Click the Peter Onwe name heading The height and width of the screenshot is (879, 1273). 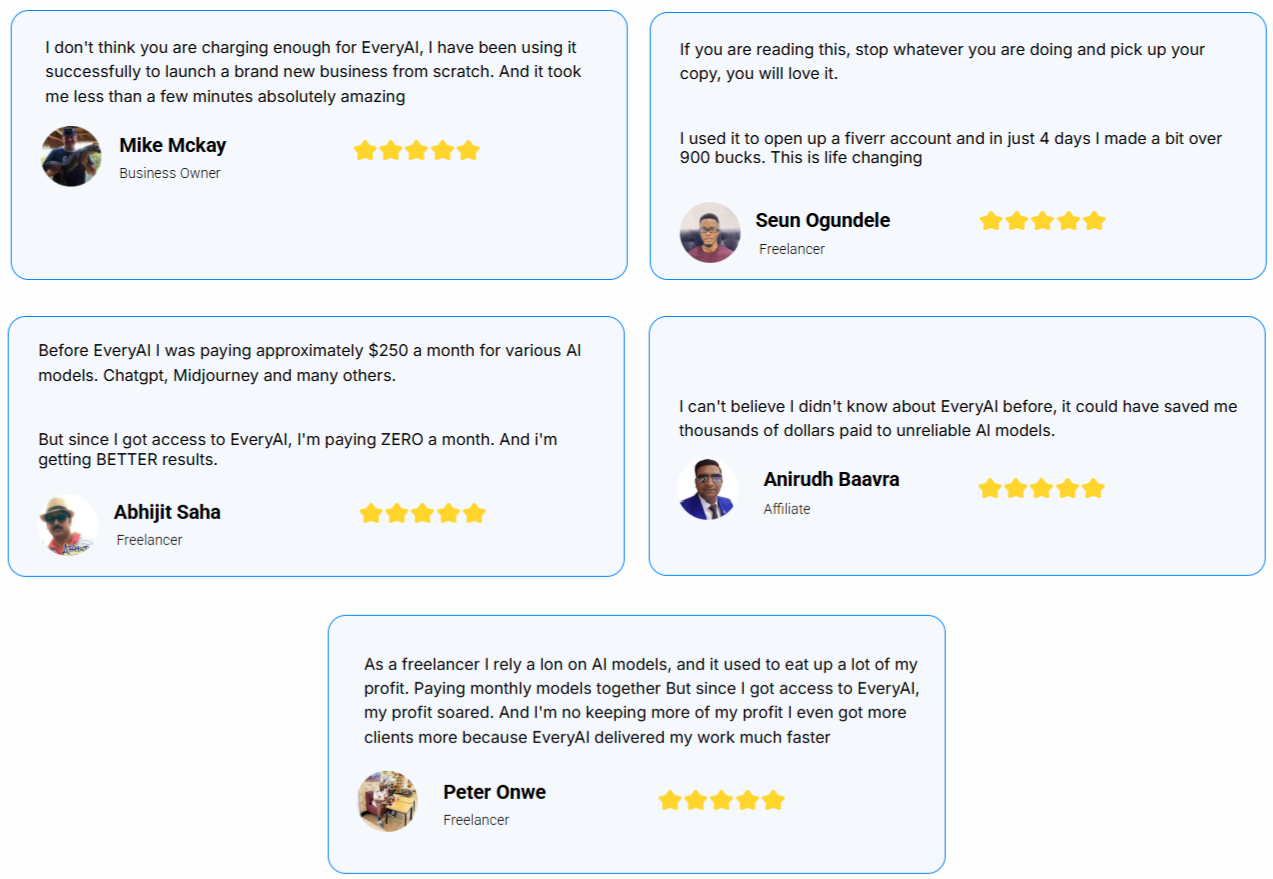[495, 792]
